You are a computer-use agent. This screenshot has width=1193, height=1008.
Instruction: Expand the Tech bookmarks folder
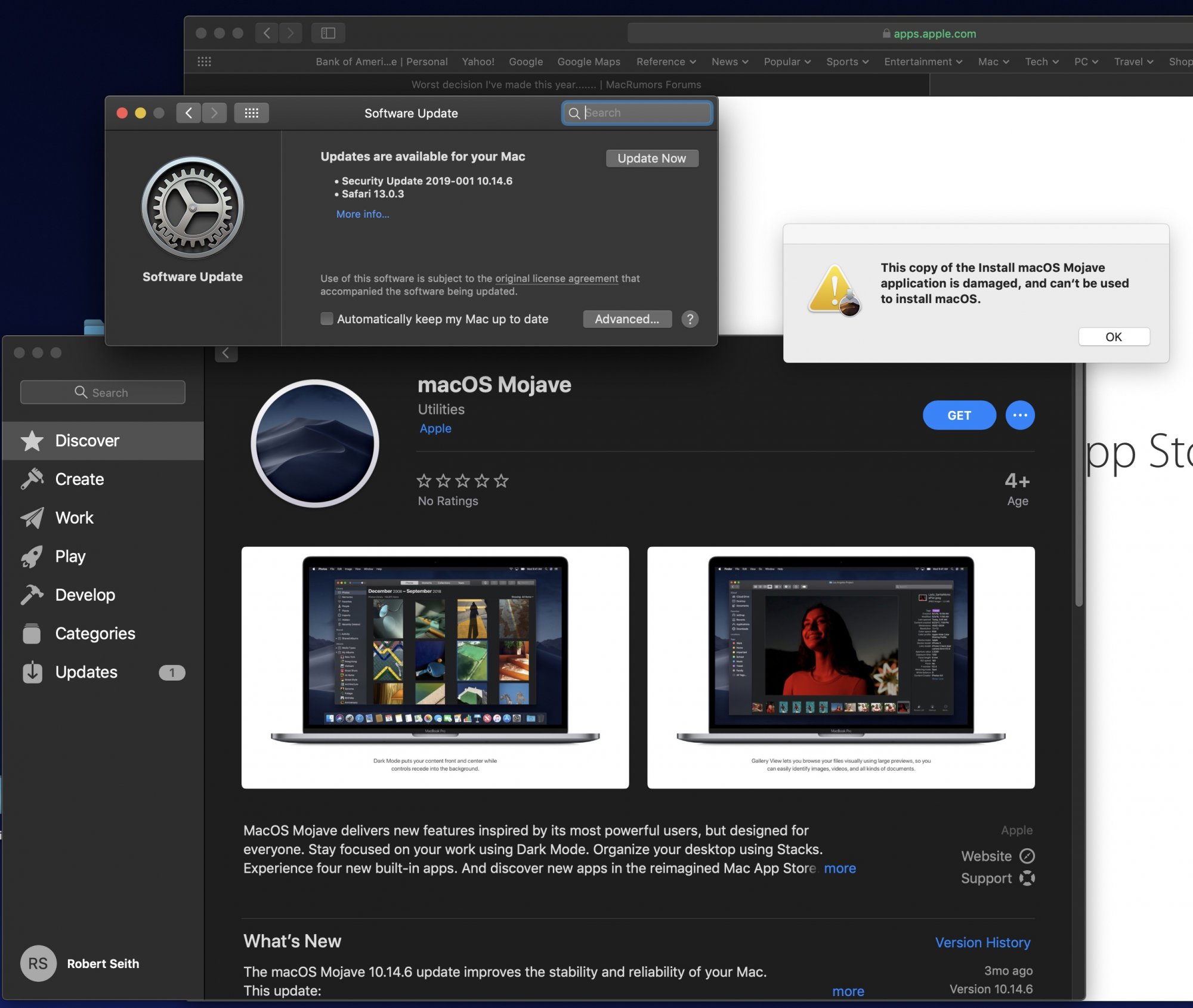point(1041,61)
